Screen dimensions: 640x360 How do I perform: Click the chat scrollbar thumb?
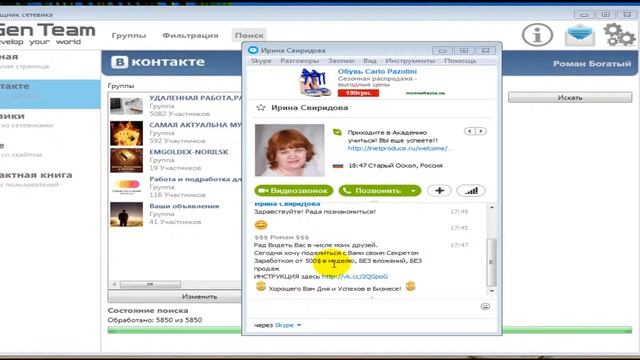click(x=492, y=262)
